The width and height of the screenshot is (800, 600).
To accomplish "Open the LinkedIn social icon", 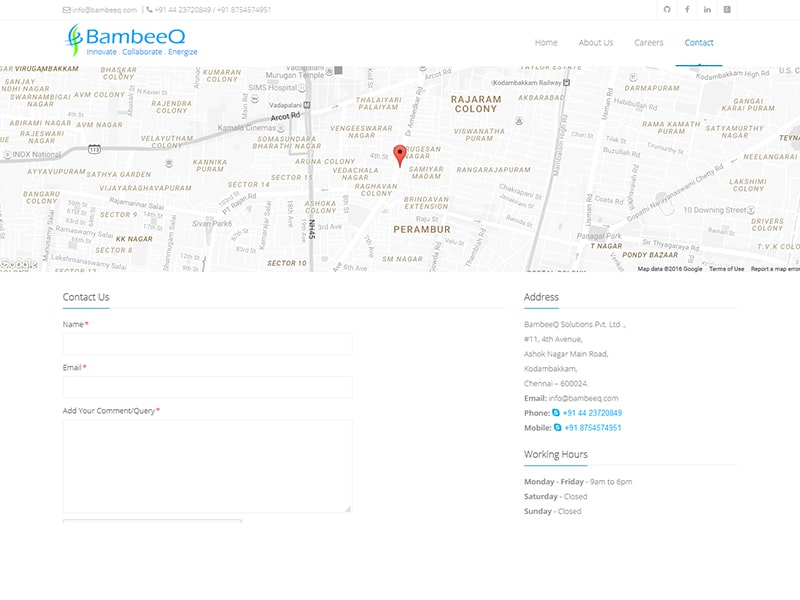I will (x=707, y=9).
